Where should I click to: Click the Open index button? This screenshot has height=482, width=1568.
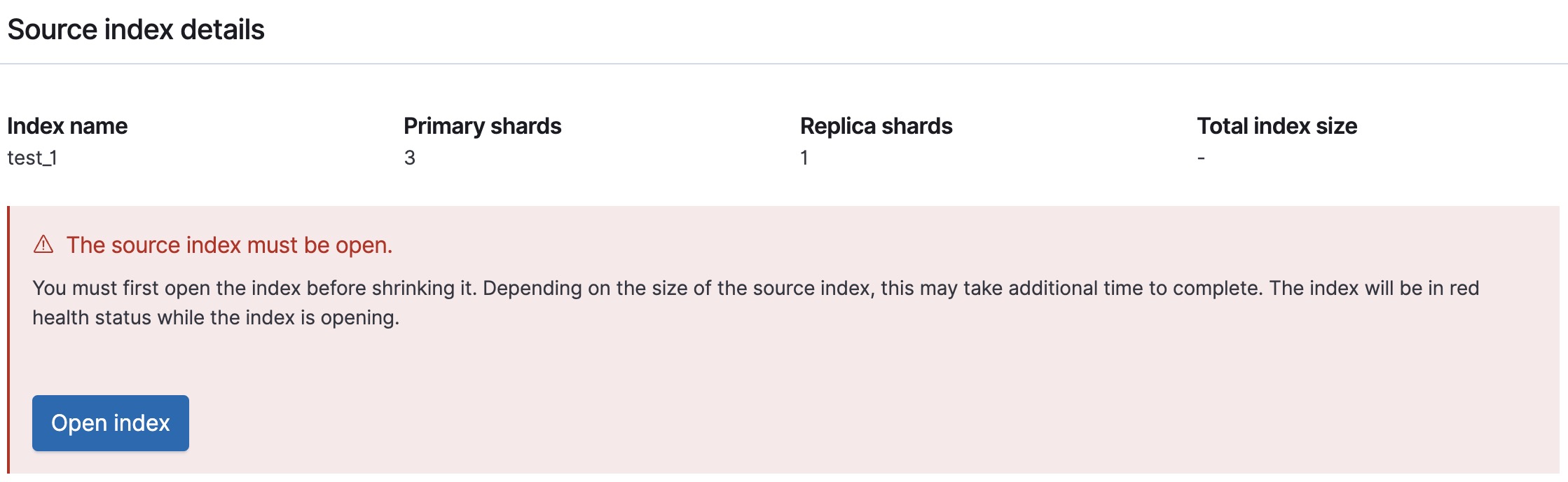tap(111, 423)
